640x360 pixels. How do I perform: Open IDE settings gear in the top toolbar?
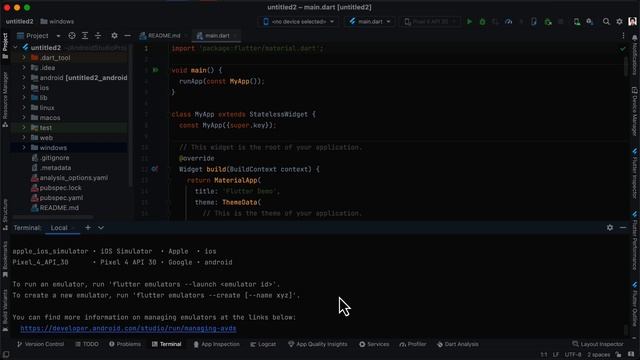[x=620, y=21]
